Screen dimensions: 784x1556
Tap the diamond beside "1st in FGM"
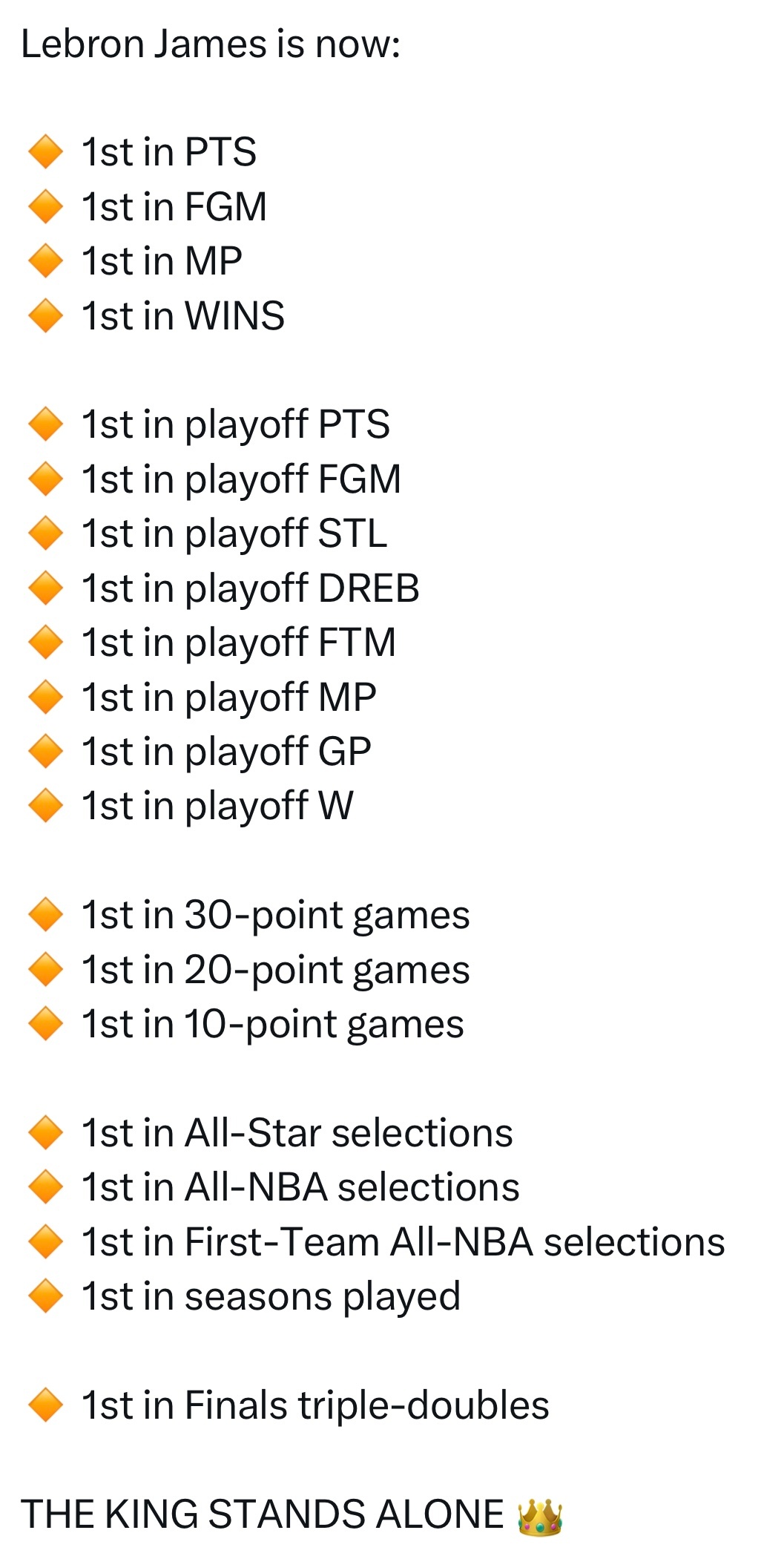[45, 206]
